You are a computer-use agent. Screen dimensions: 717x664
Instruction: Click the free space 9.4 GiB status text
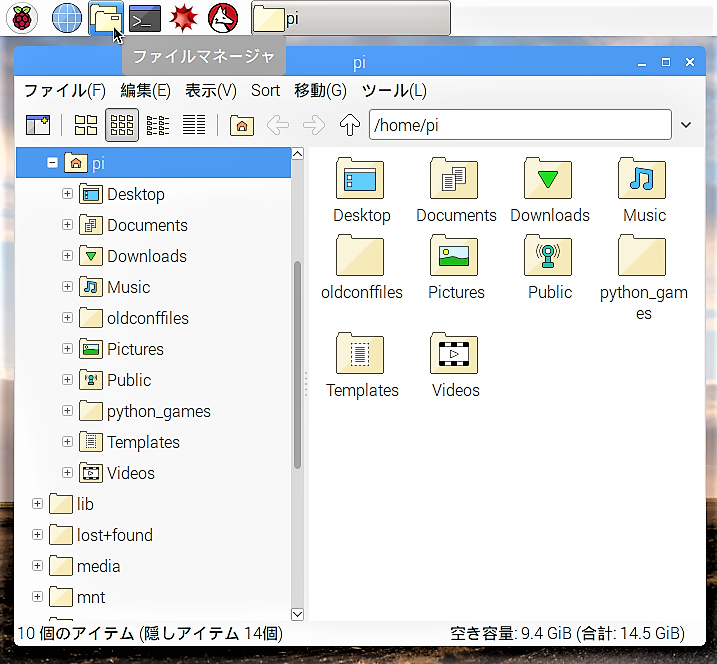click(x=567, y=633)
